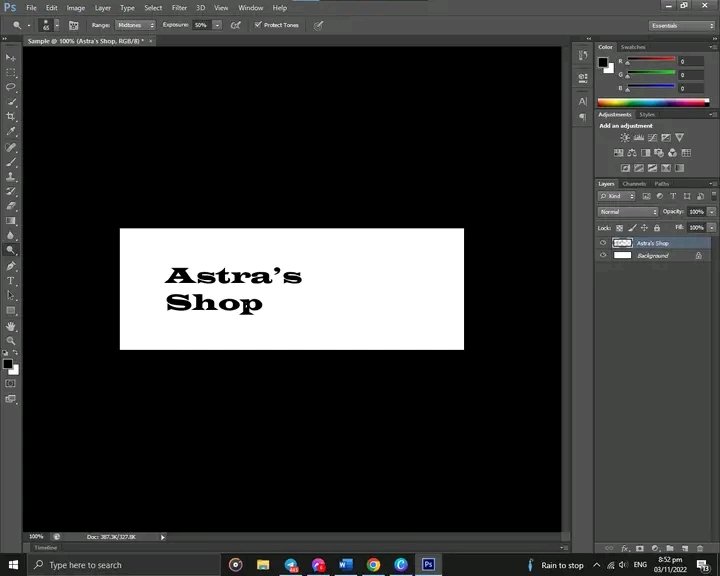Click the layer style fx icon
The height and width of the screenshot is (576, 720).
pyautogui.click(x=625, y=548)
